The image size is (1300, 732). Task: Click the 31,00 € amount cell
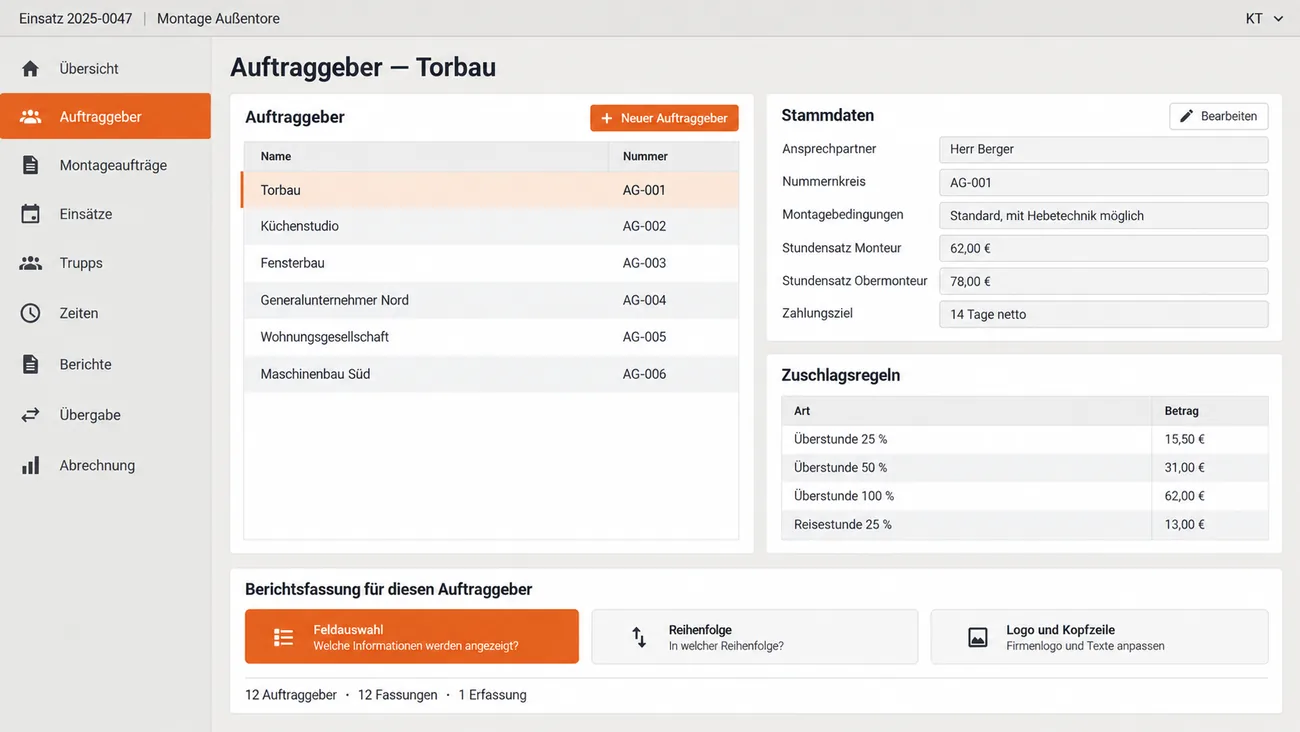click(x=1185, y=467)
